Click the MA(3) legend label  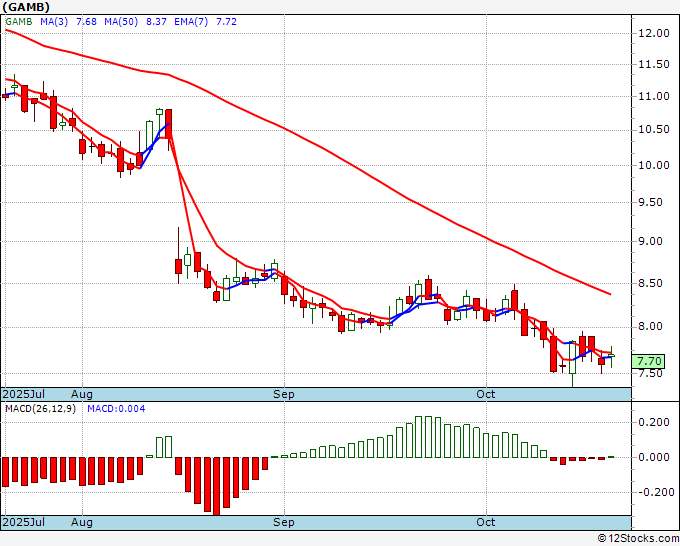coord(54,21)
